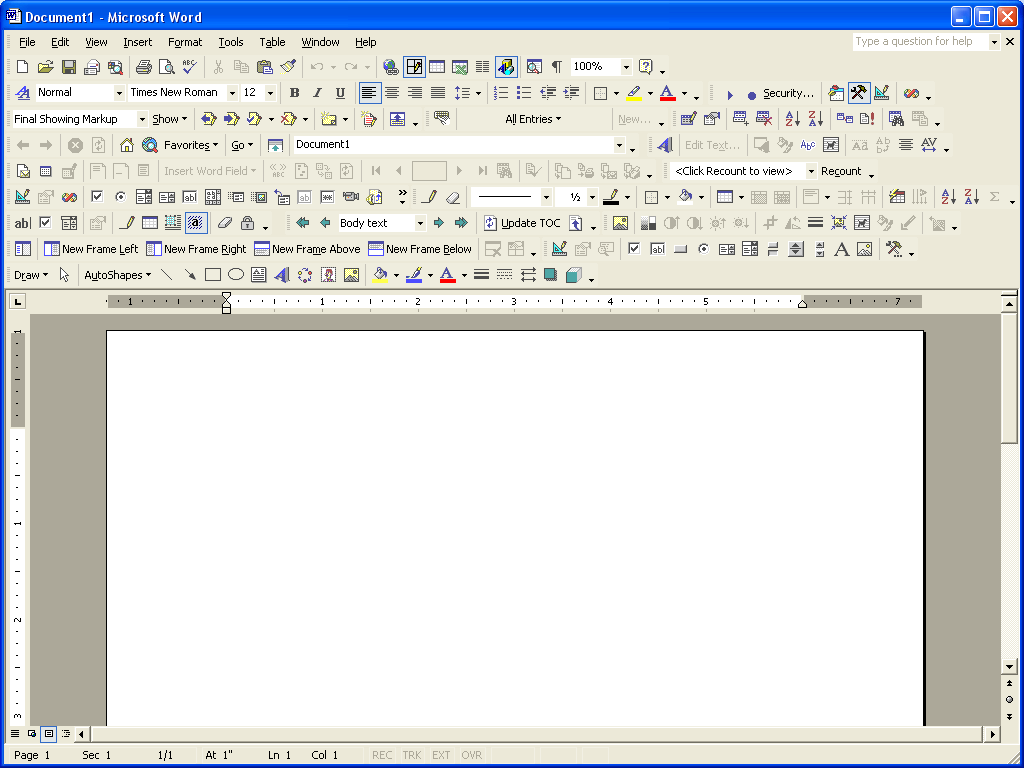
Task: Select the Format Painter tool
Action: (288, 66)
